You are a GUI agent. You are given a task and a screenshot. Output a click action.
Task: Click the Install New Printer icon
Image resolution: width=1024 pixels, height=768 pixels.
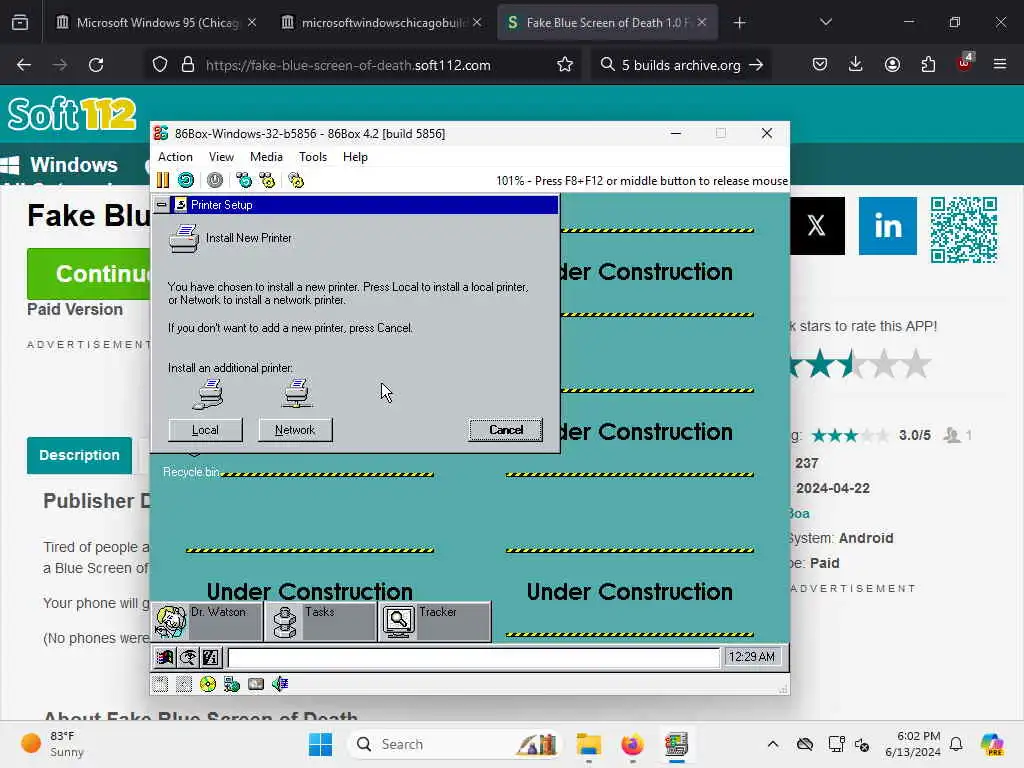tap(184, 238)
